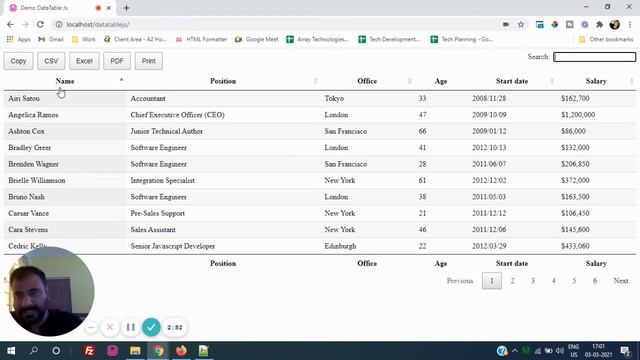Image resolution: width=640 pixels, height=360 pixels.
Task: Open FileZilla from taskbar
Action: click(89, 351)
